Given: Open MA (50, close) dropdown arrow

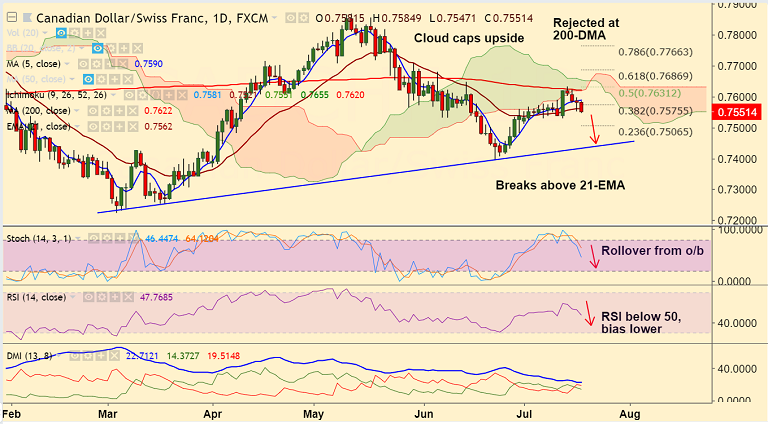Looking at the screenshot, I should click(72, 79).
